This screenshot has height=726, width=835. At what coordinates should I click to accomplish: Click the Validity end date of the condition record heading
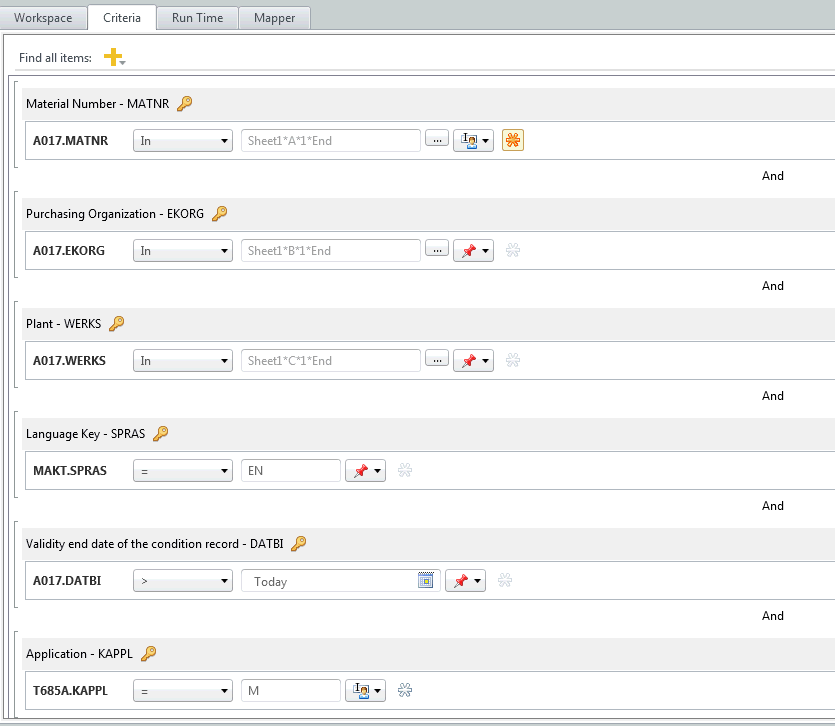click(x=154, y=544)
